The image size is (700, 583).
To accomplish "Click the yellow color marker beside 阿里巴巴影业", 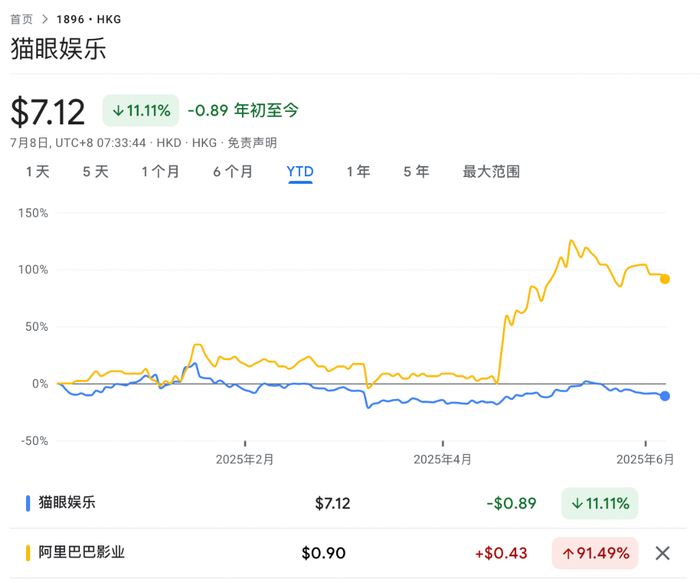I will point(28,553).
